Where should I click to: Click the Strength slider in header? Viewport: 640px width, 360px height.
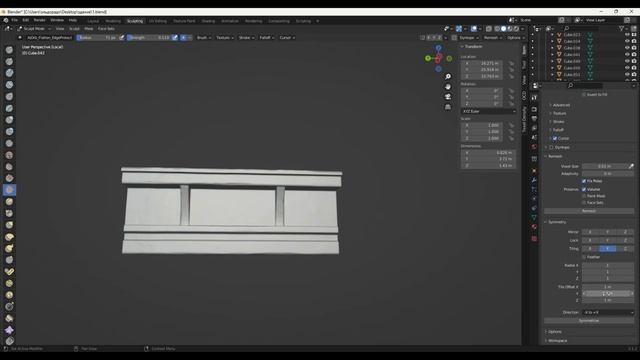pos(149,38)
